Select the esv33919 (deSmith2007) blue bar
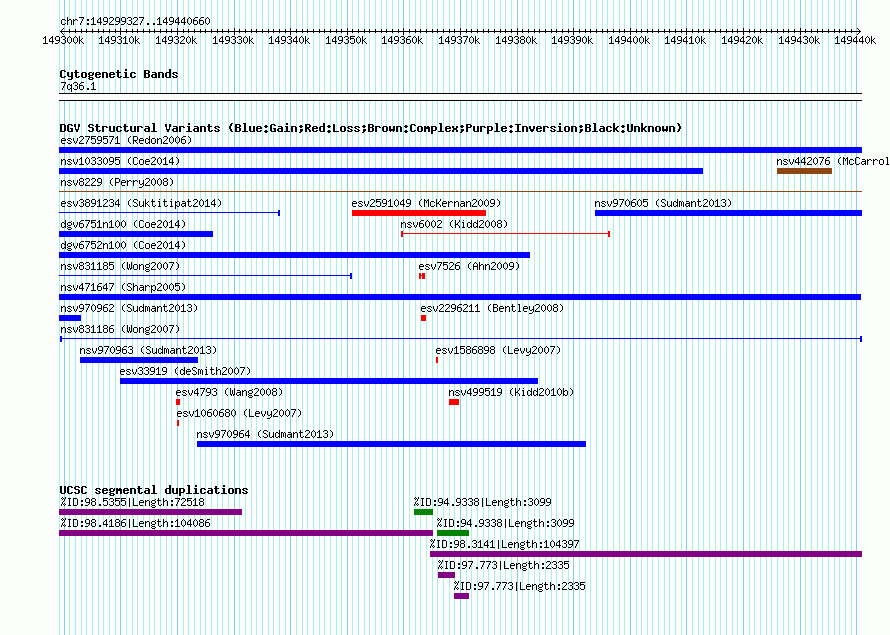 (x=329, y=381)
